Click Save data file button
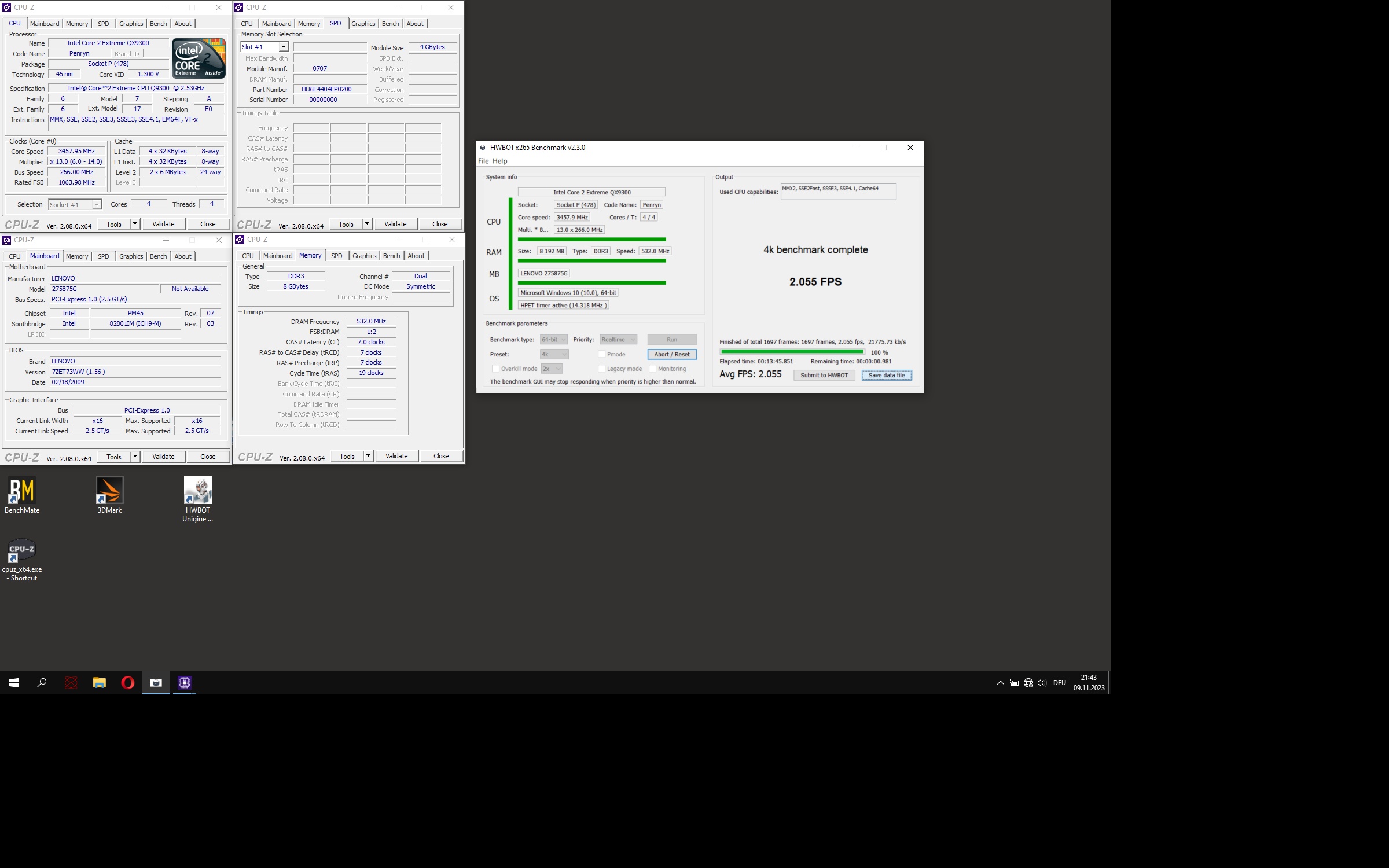The width and height of the screenshot is (1389, 868). click(x=887, y=375)
